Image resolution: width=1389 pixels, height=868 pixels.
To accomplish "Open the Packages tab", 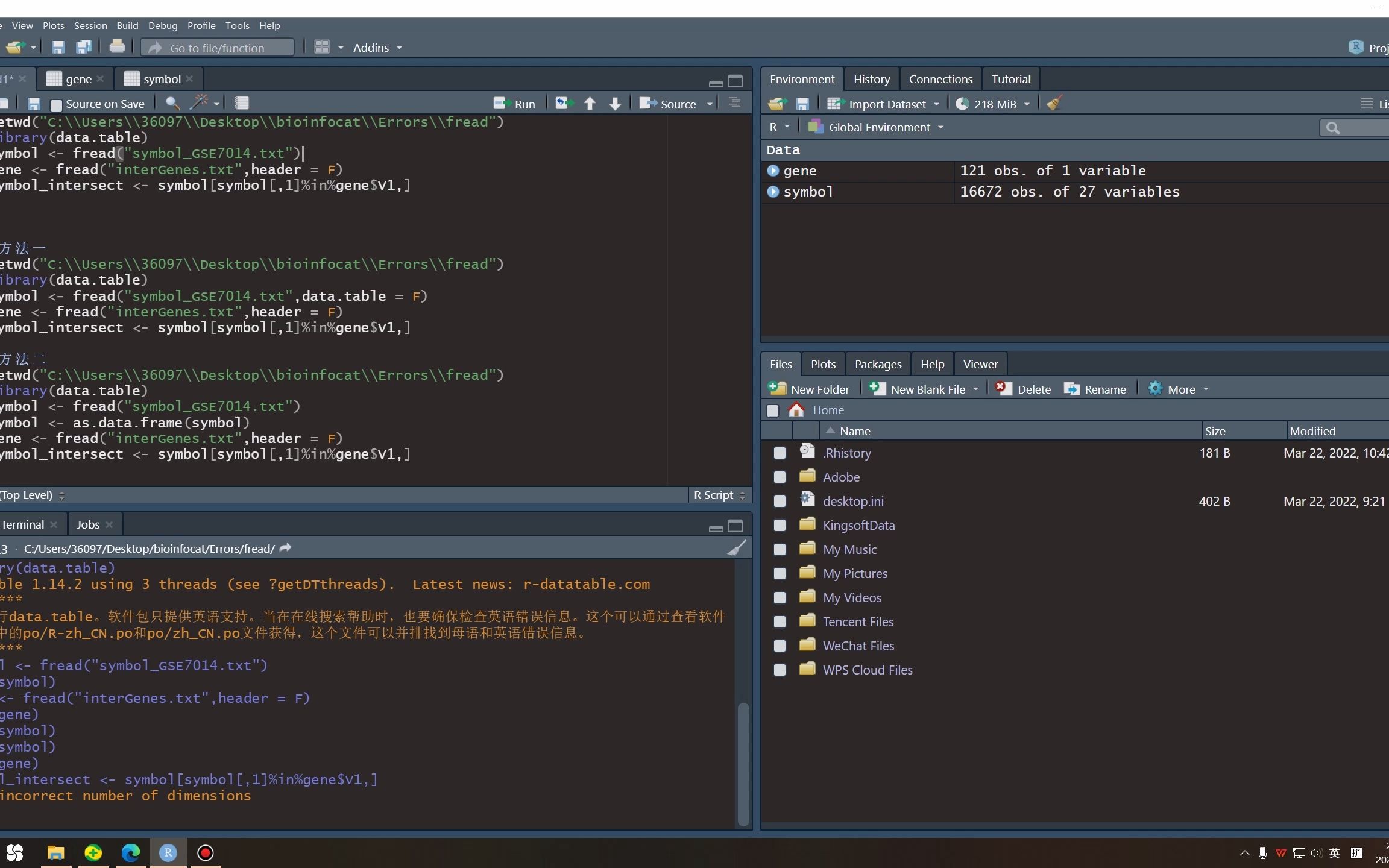I will [x=878, y=364].
